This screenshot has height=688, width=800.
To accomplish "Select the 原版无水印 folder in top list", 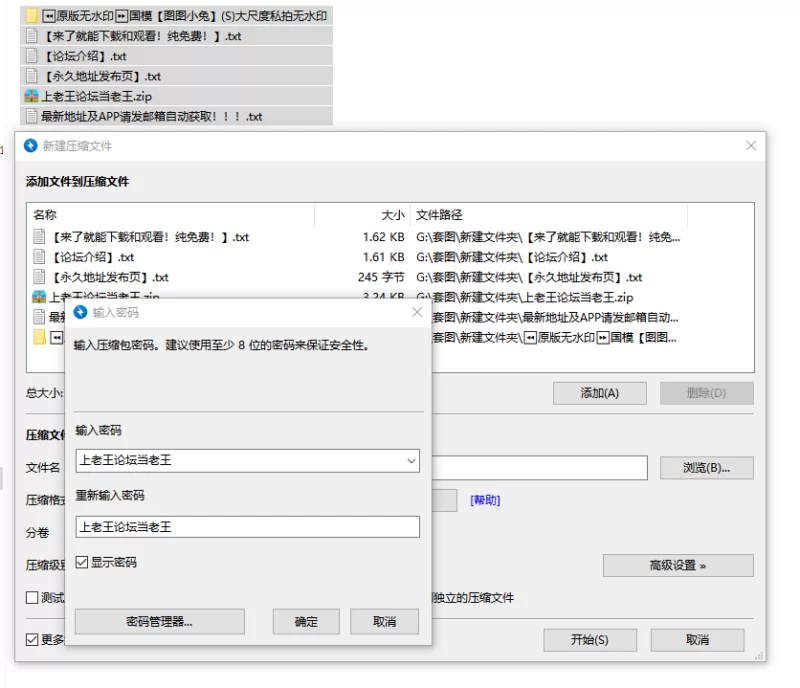I will pos(177,16).
